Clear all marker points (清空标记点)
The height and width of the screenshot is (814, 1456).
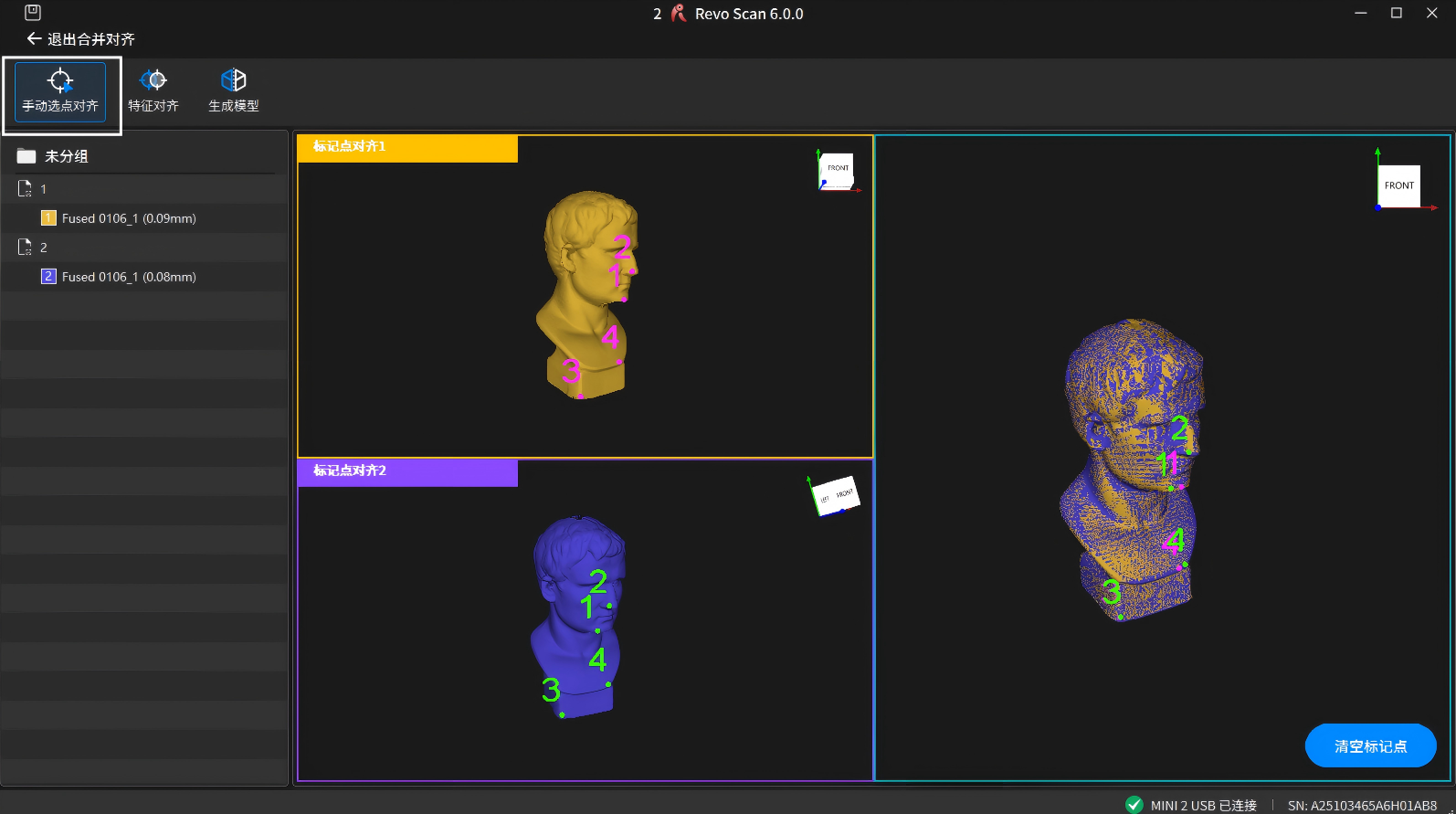tap(1370, 746)
